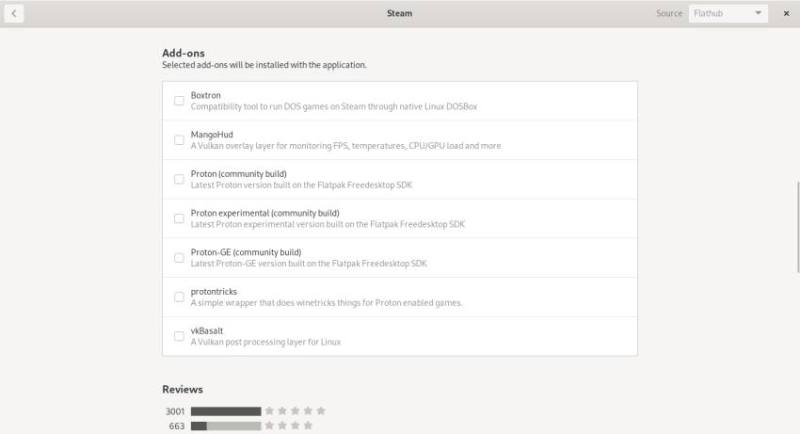
Task: Click the MangoHud description text
Action: pos(345,146)
